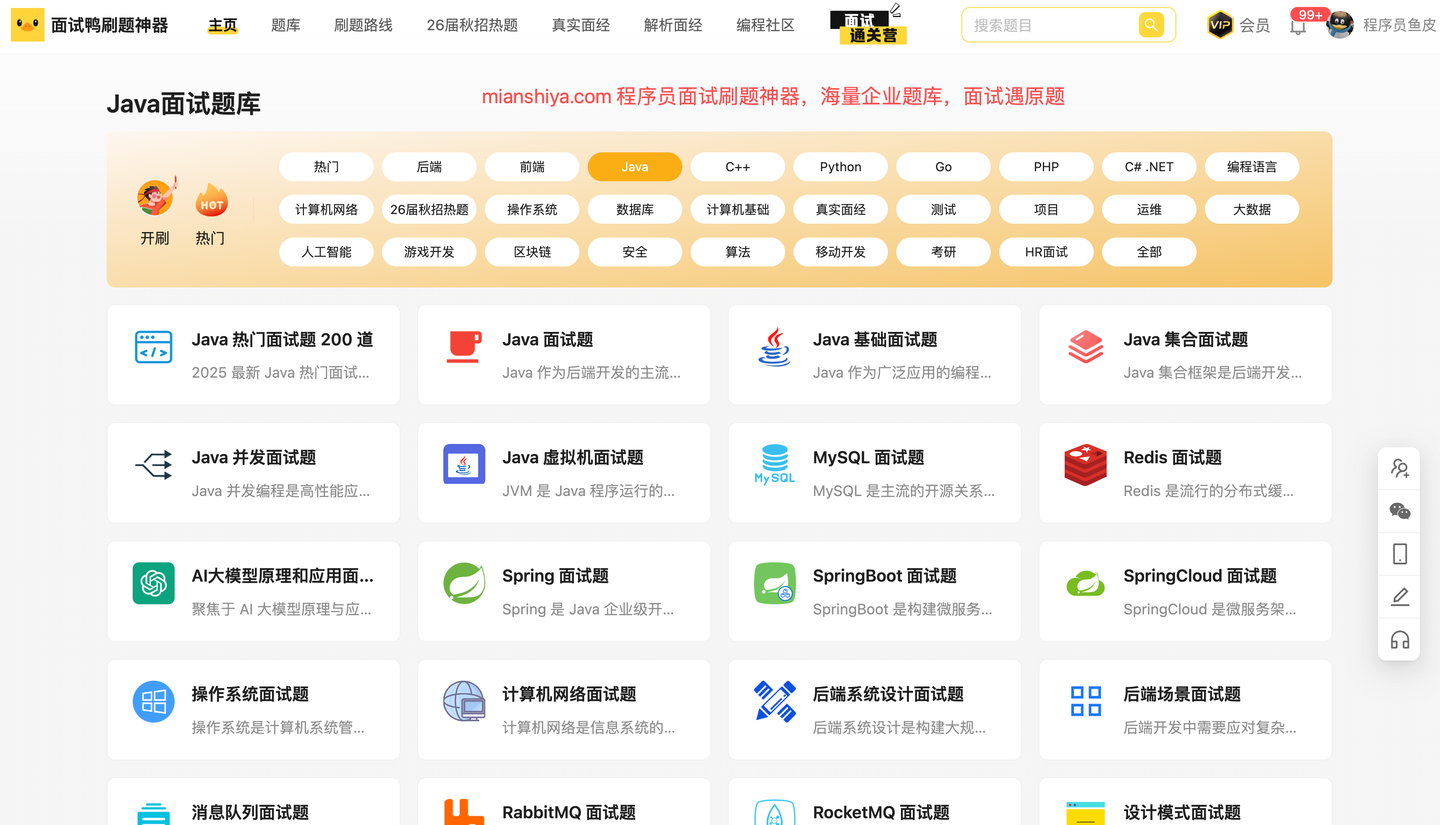The width and height of the screenshot is (1440, 825).
Task: Open 题库 in the top navigation
Action: (x=286, y=25)
